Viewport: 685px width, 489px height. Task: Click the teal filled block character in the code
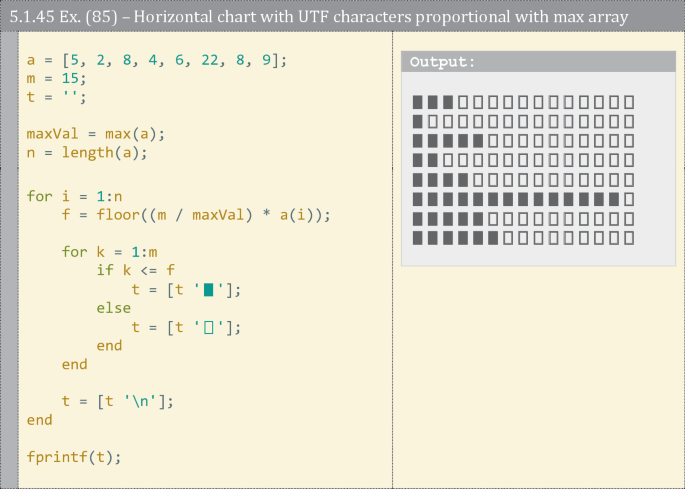[x=209, y=290]
